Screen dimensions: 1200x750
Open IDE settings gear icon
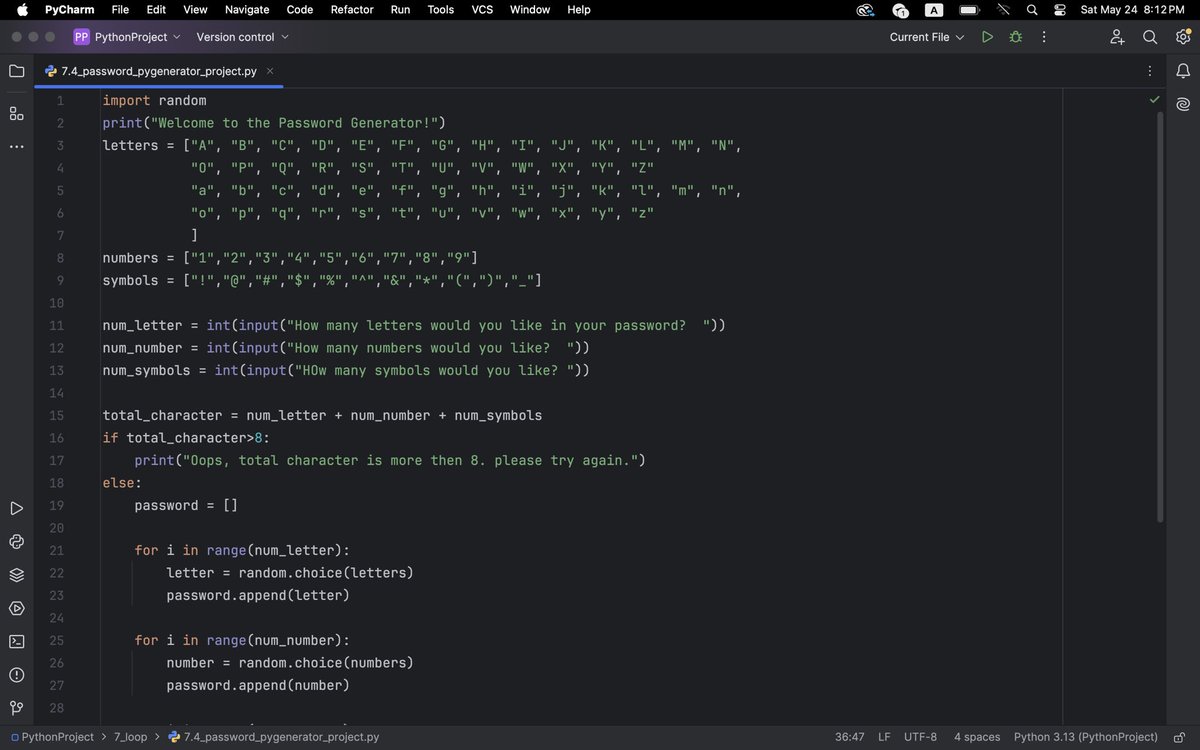1182,37
